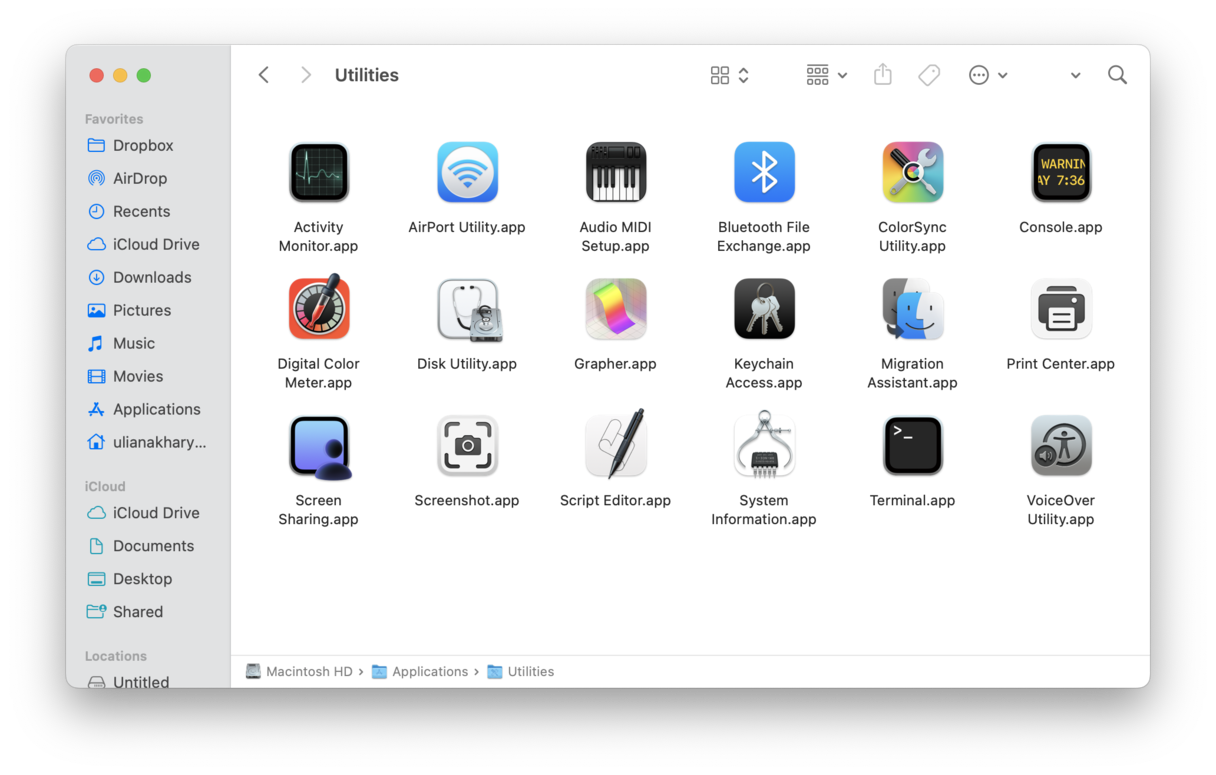Select the Terminal app icon

tap(912, 446)
